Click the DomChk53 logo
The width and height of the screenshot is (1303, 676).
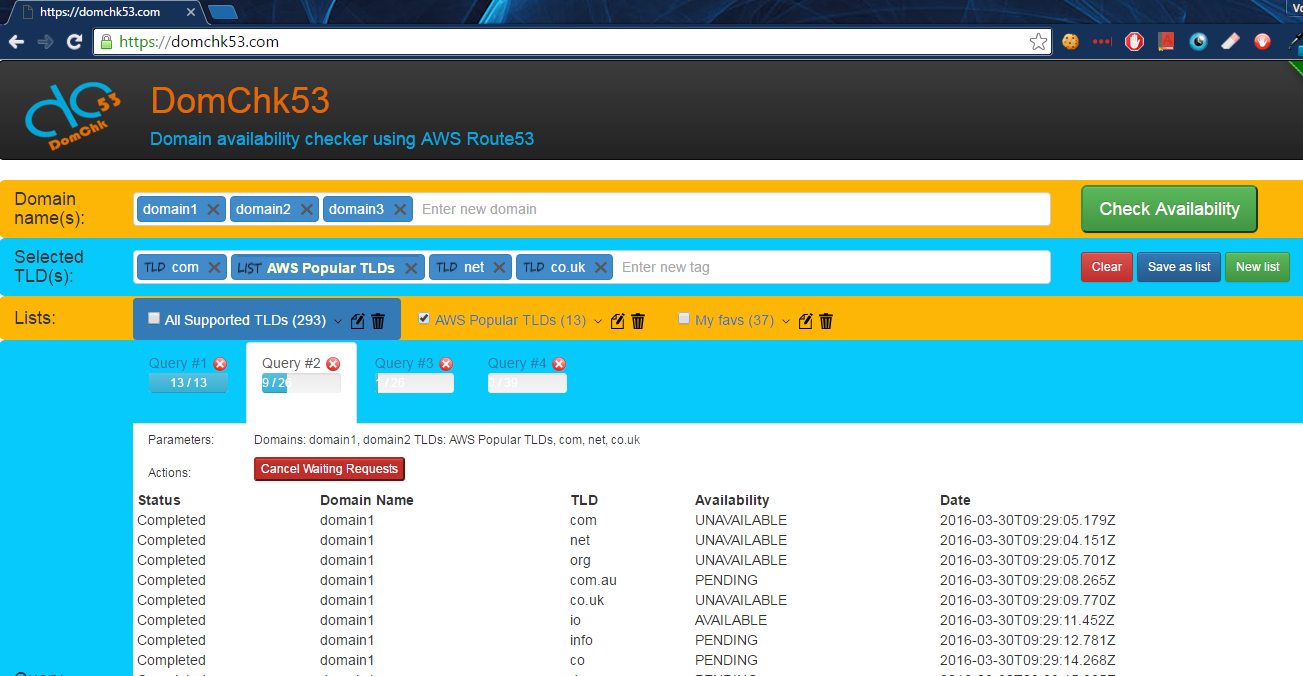tap(72, 113)
